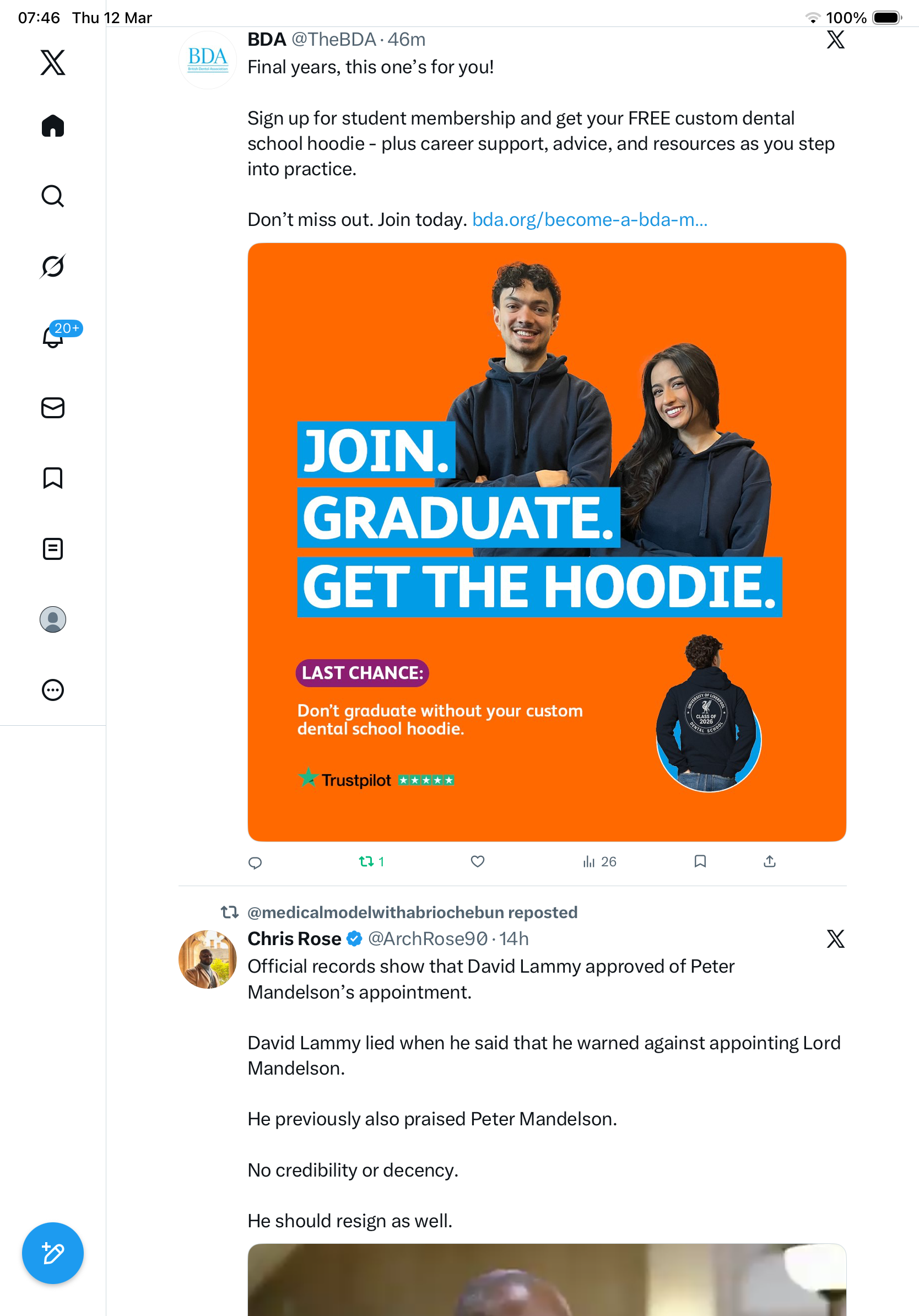The width and height of the screenshot is (919, 1316).
Task: Toggle bookmark on the BDA post
Action: (x=700, y=861)
